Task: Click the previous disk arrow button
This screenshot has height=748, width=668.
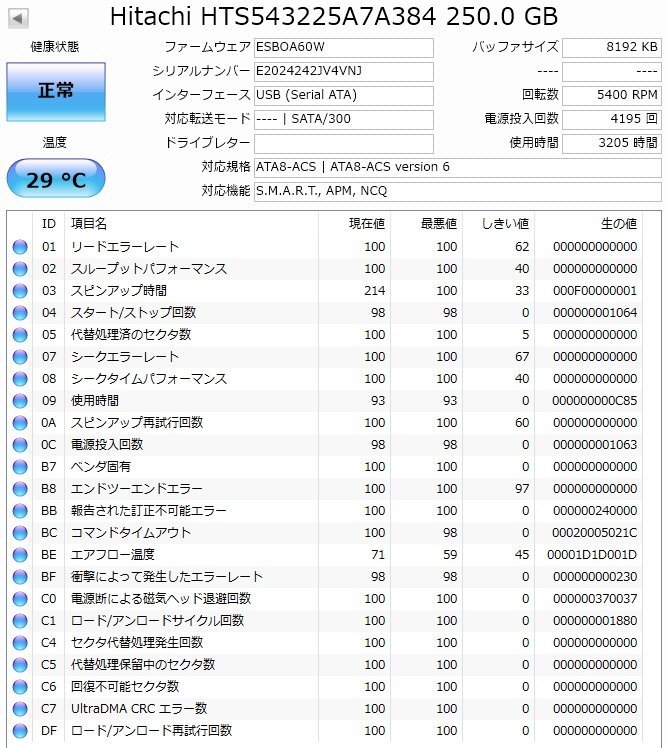Action: click(18, 19)
